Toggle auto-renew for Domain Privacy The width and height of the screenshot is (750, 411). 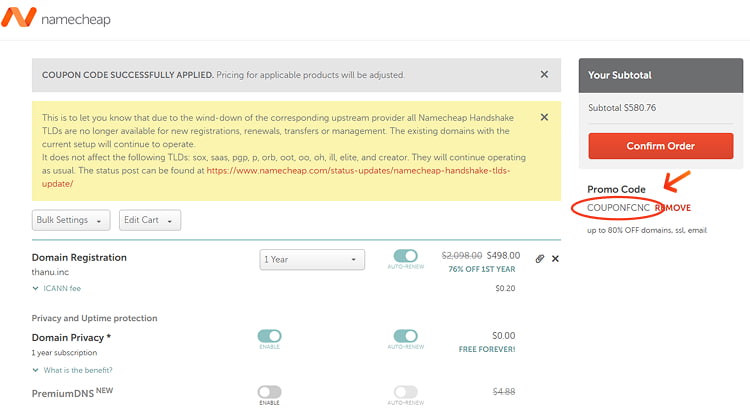click(406, 336)
